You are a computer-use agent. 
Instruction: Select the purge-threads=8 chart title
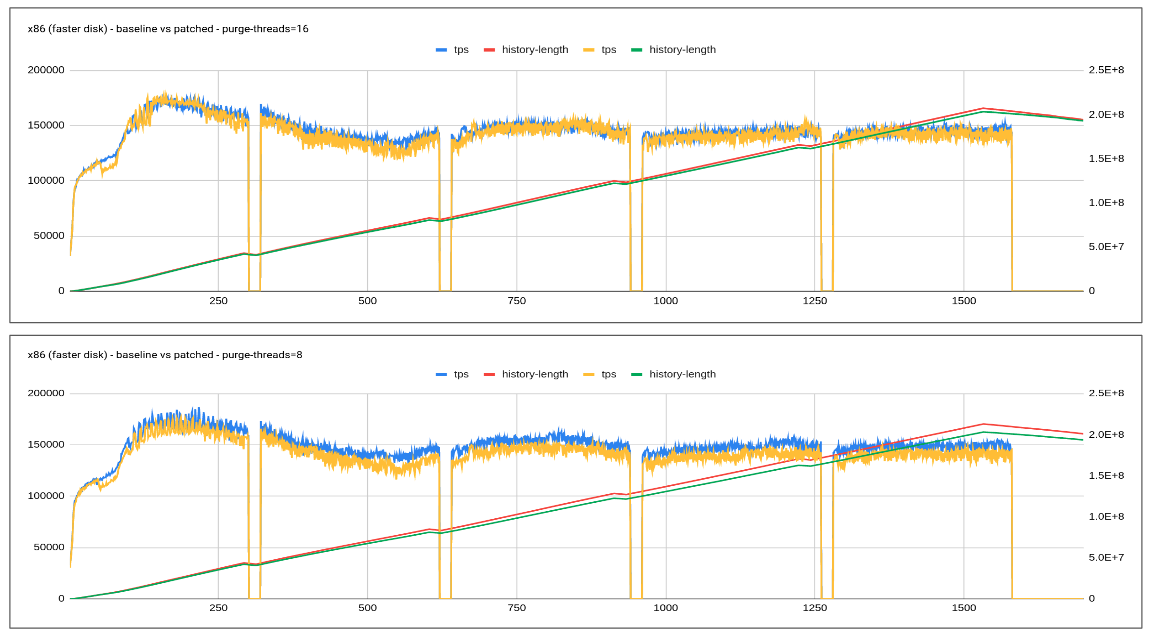tap(165, 355)
